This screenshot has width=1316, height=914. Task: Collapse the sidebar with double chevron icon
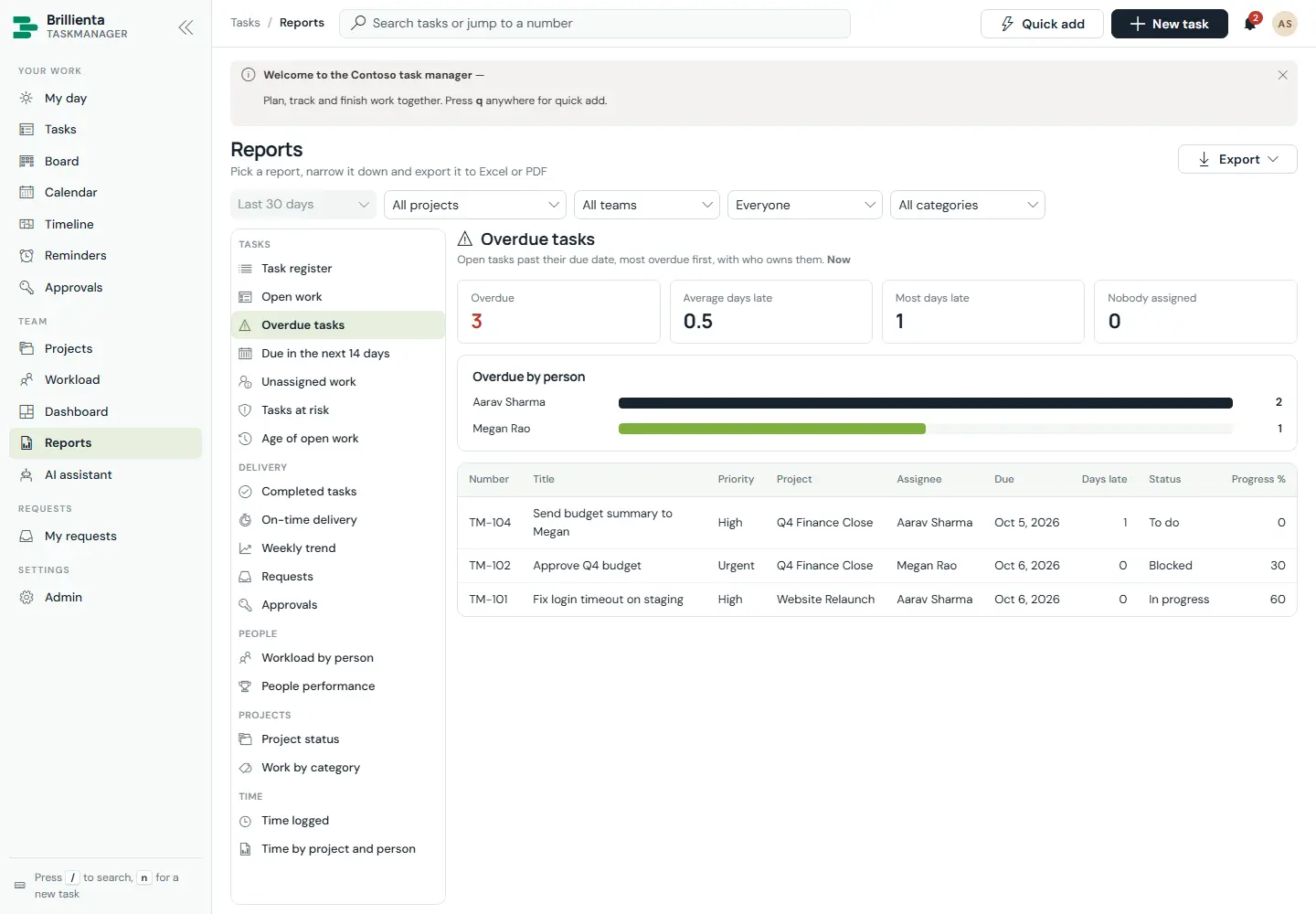point(186,27)
